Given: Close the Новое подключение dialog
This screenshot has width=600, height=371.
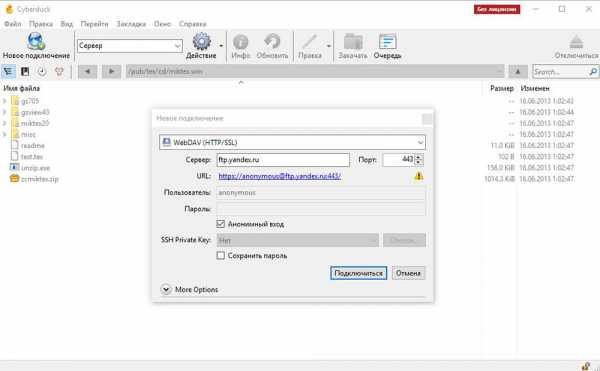Looking at the screenshot, I should point(427,119).
